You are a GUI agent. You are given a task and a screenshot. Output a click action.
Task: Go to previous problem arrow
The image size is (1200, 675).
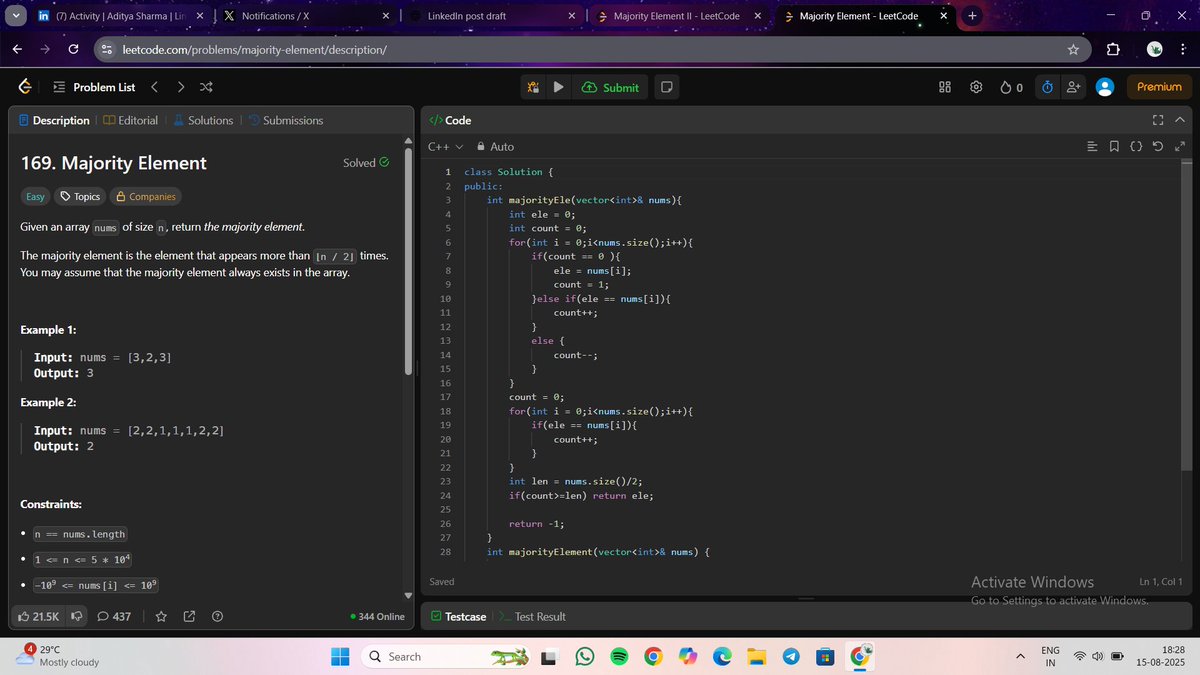pos(154,87)
